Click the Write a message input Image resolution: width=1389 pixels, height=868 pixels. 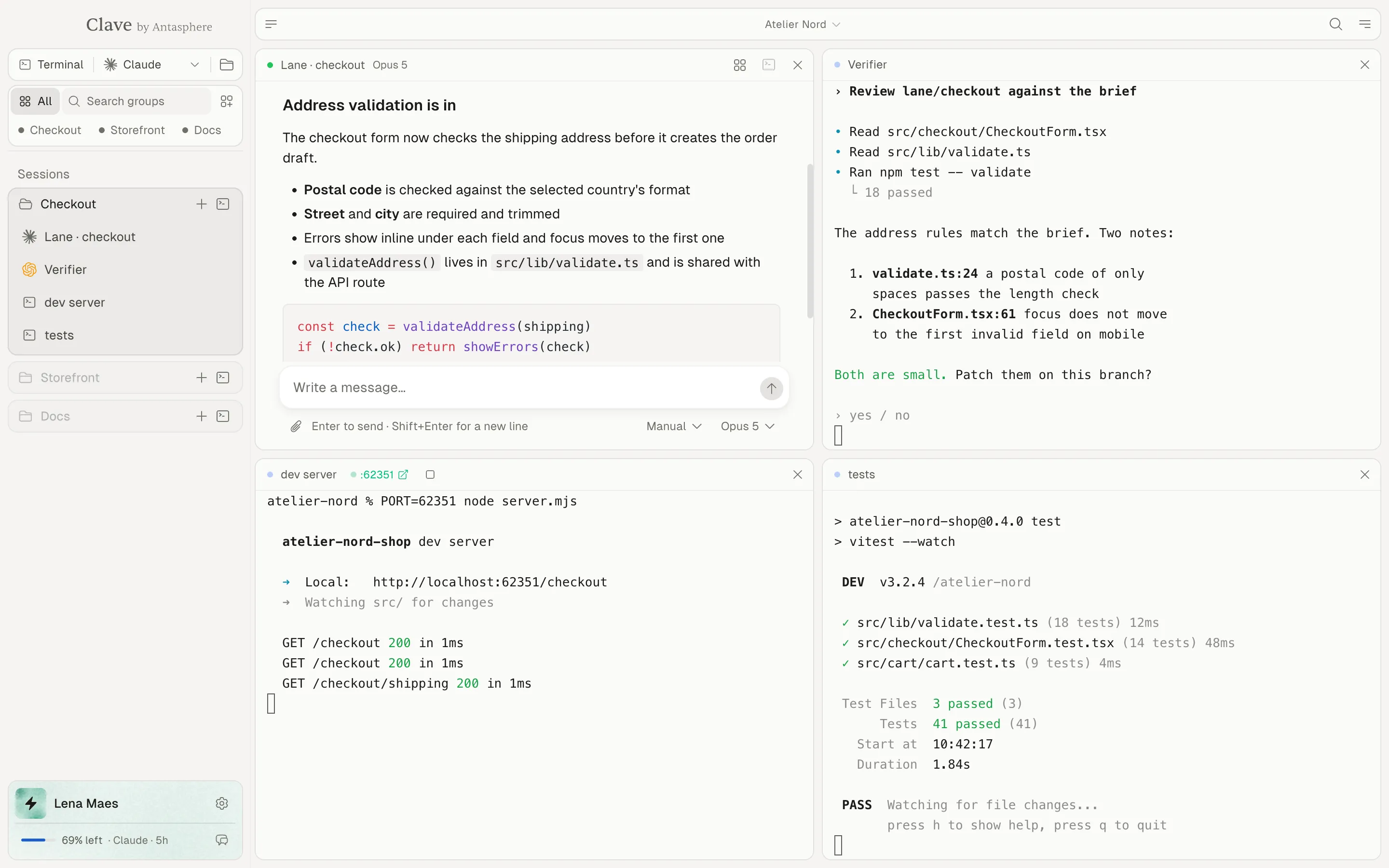pyautogui.click(x=522, y=388)
